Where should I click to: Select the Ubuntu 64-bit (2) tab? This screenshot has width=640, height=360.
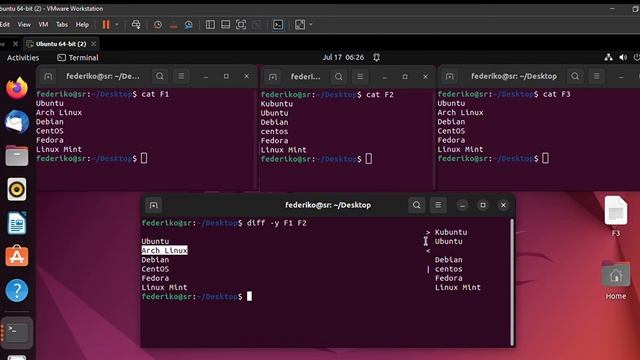pyautogui.click(x=61, y=44)
